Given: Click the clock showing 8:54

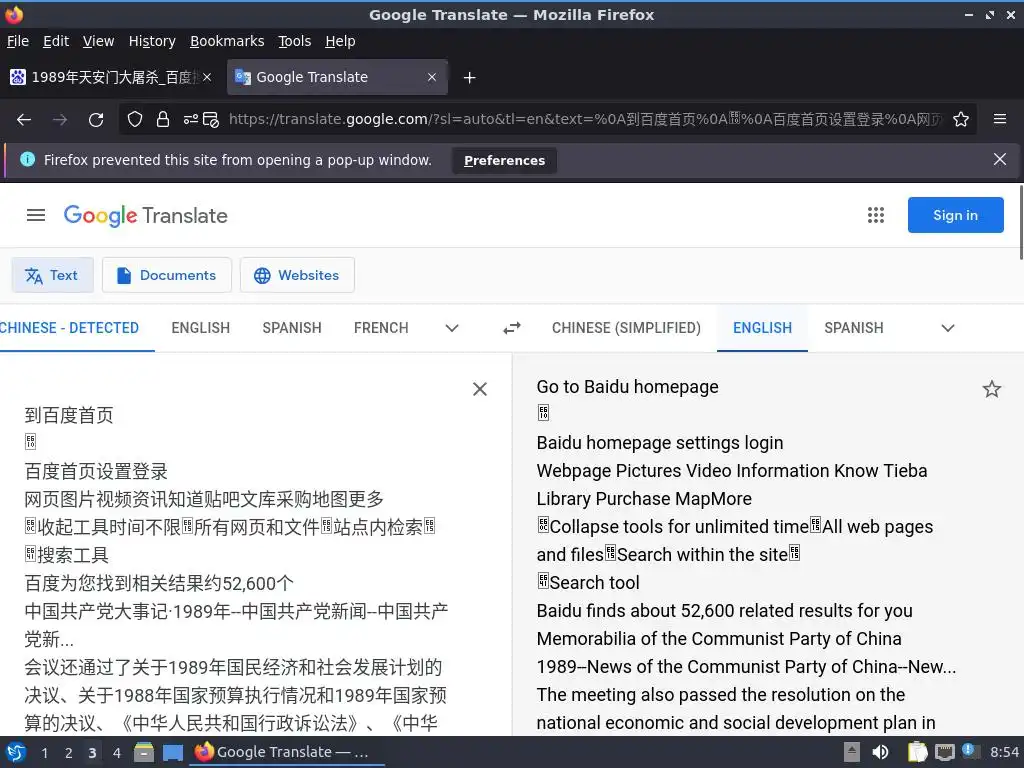Looking at the screenshot, I should coord(1004,752).
